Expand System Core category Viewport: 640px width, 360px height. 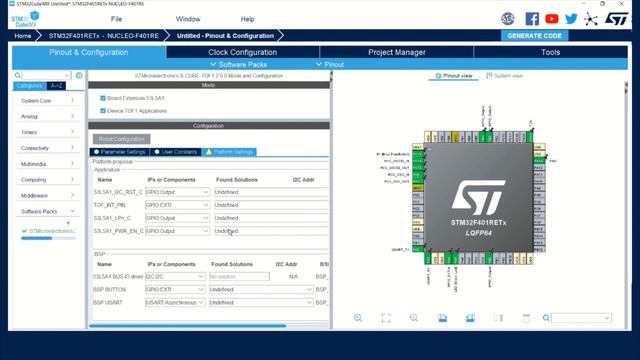click(47, 100)
